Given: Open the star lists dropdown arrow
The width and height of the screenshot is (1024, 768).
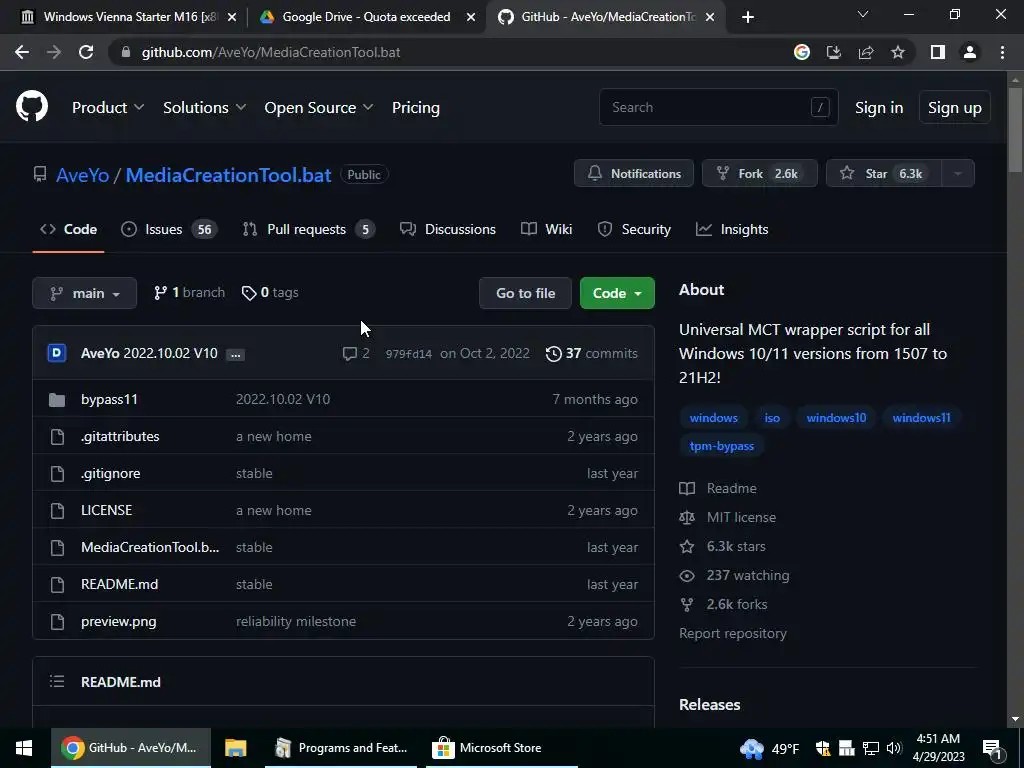Looking at the screenshot, I should [958, 174].
